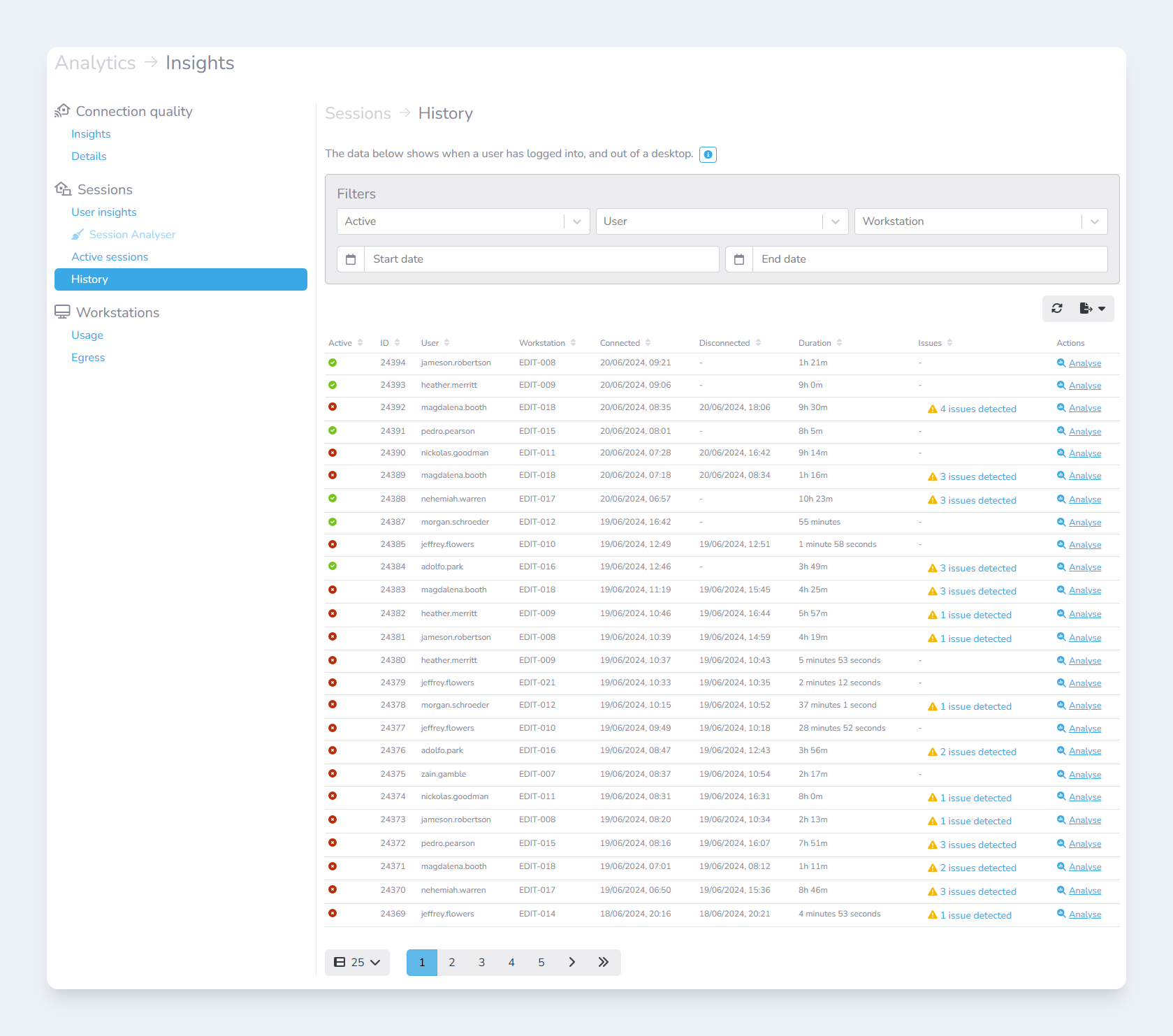Click warning icon on session 24392 issues
Viewport: 1173px width, 1036px height.
(932, 409)
